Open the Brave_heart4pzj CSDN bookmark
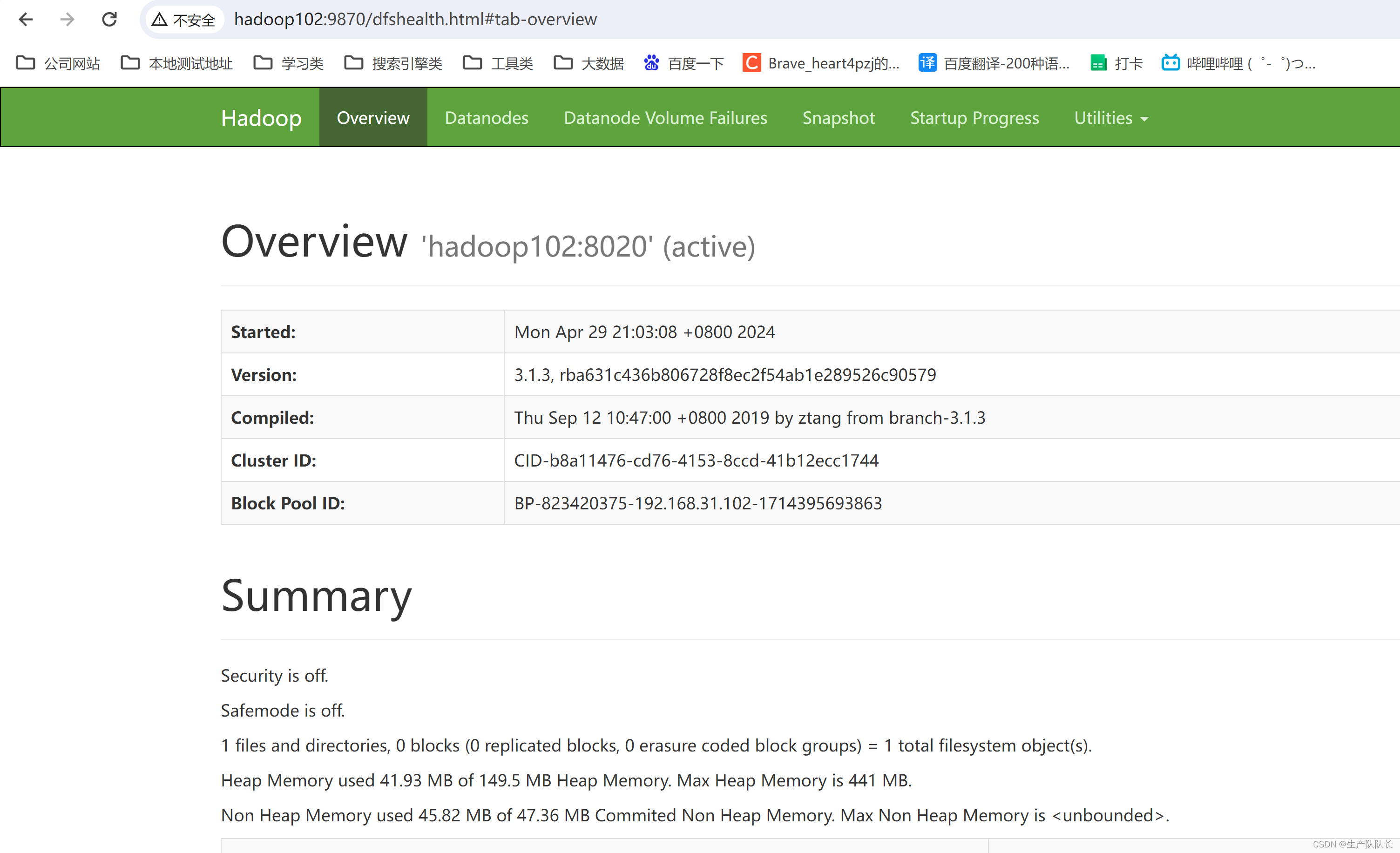The height and width of the screenshot is (853, 1400). point(821,63)
